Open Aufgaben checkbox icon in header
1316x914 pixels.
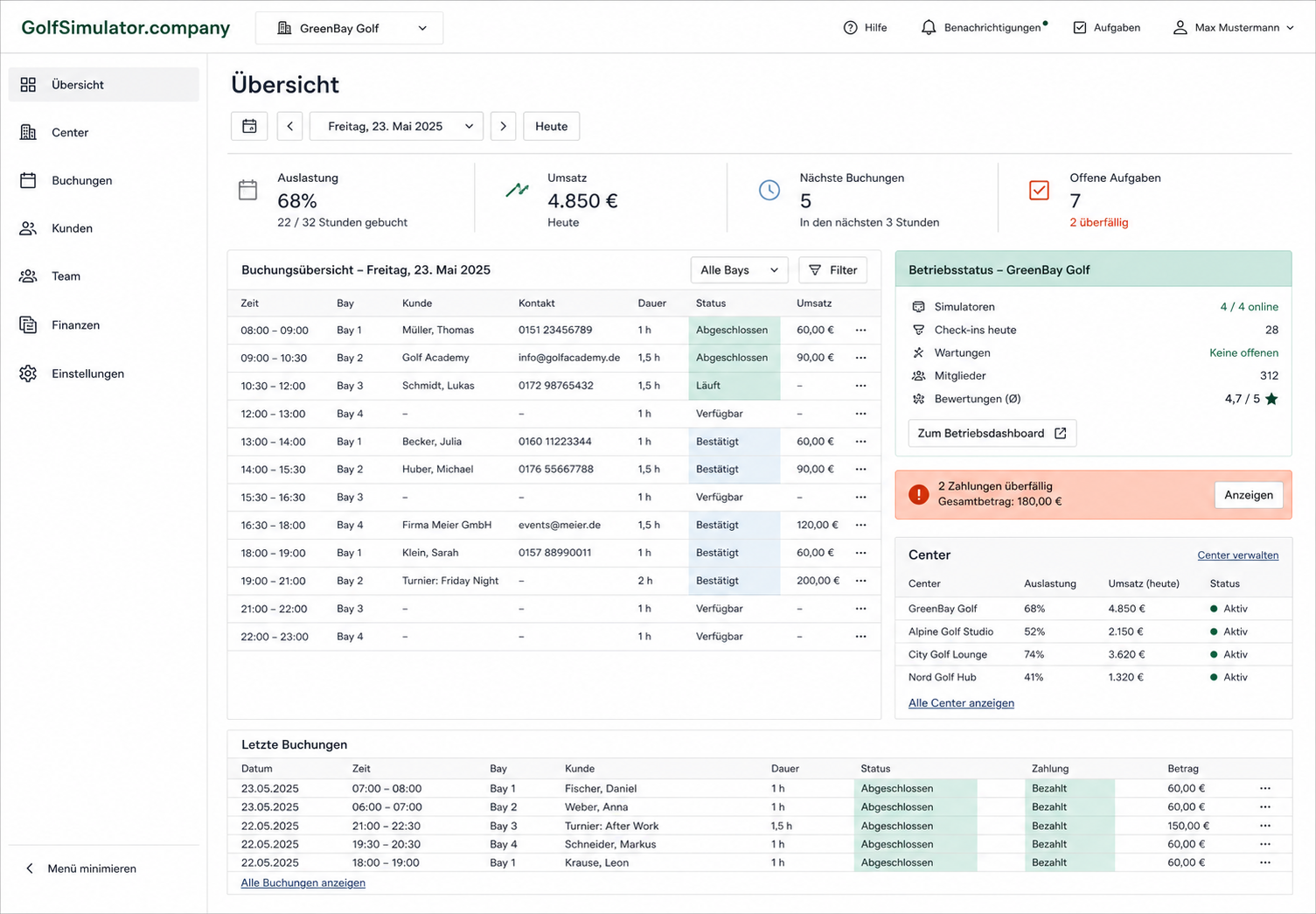pyautogui.click(x=1080, y=28)
